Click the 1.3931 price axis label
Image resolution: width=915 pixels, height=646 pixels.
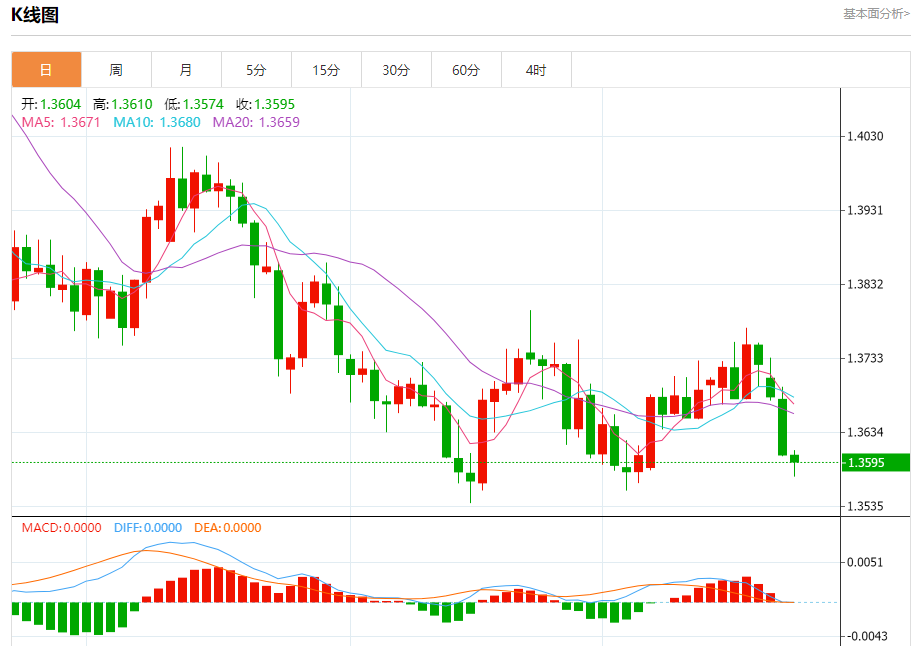(x=865, y=210)
